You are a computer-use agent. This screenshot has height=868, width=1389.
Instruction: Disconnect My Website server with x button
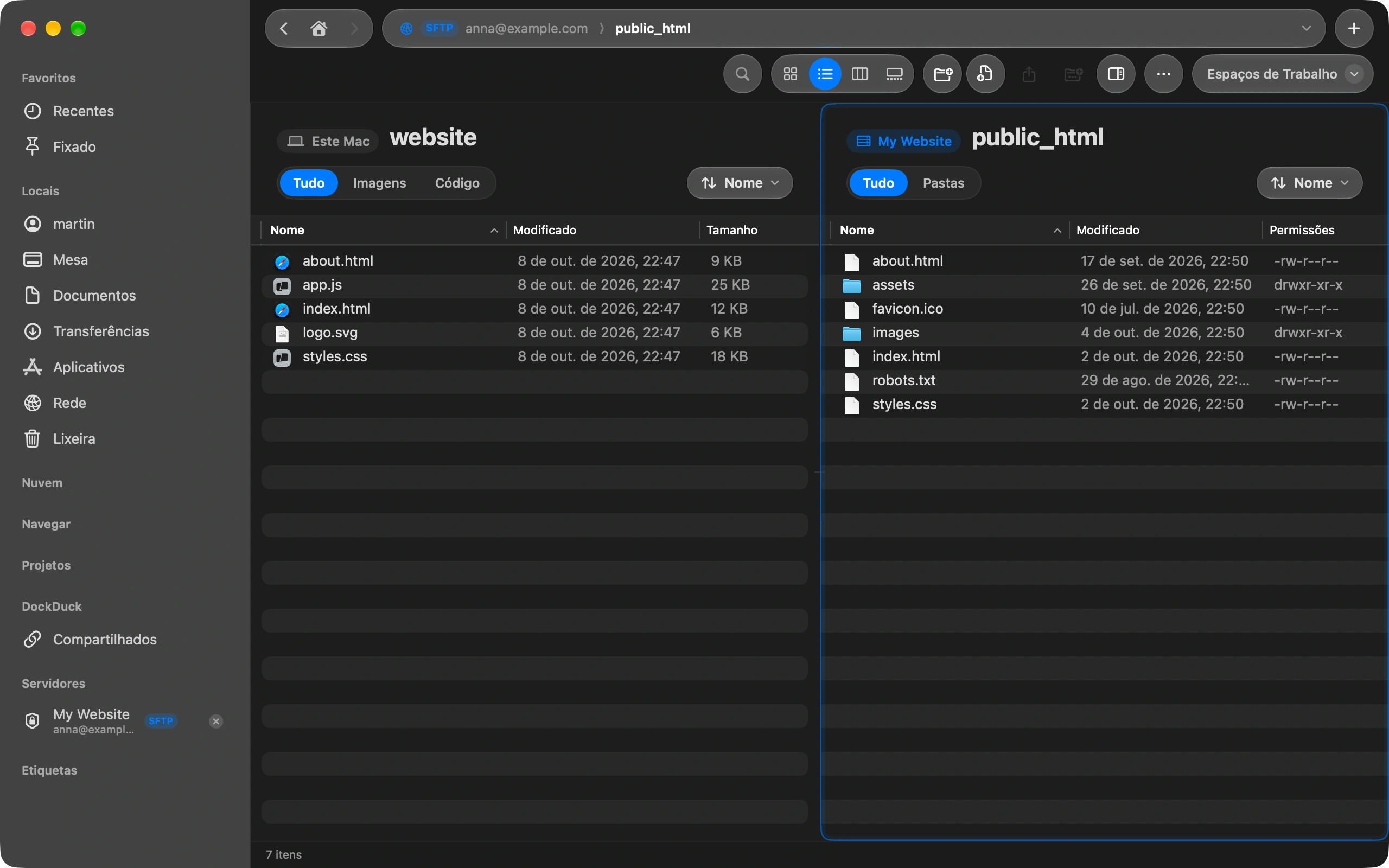click(216, 722)
